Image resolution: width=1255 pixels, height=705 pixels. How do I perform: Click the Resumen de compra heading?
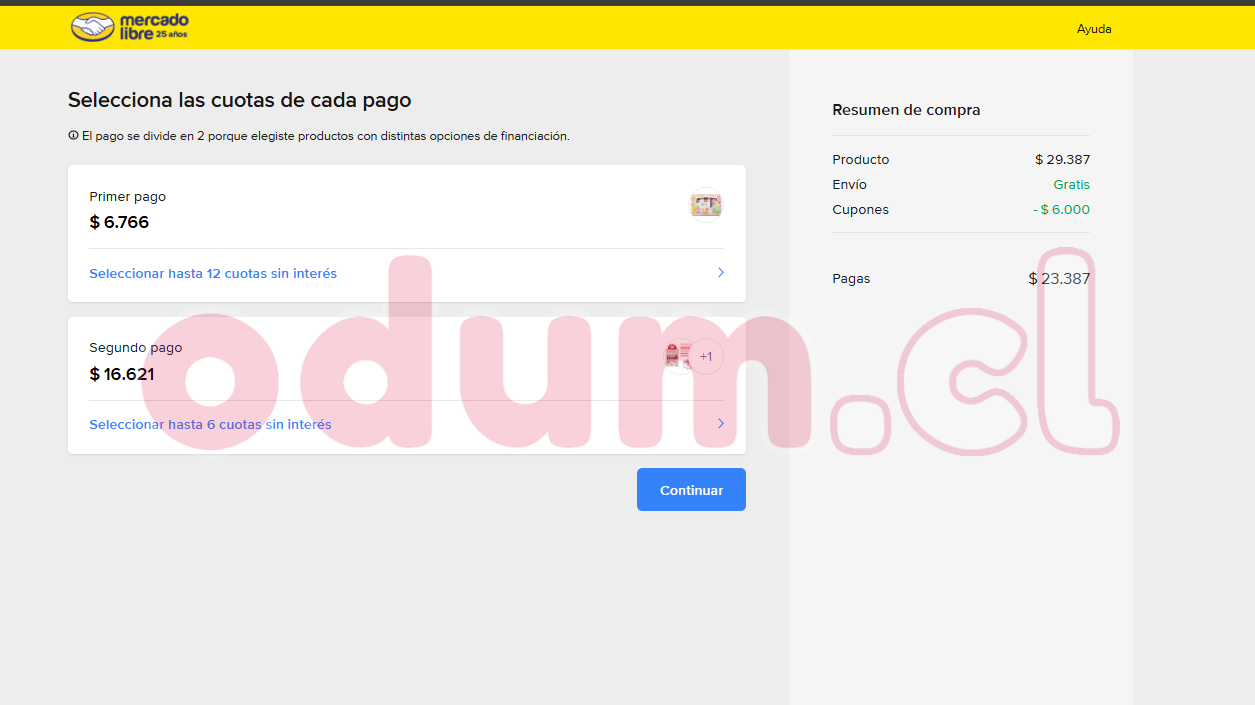906,110
